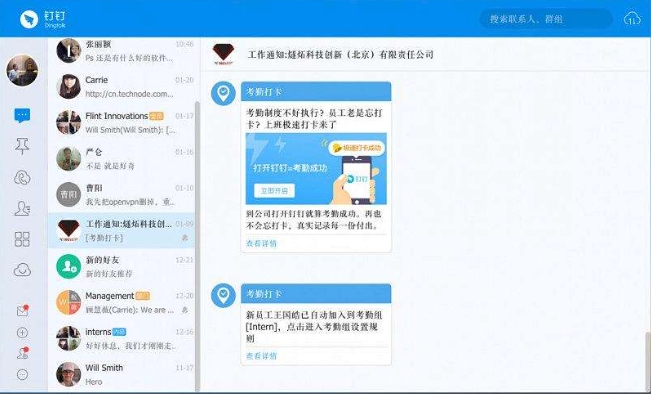
Task: Click the chat pane scrollbar
Action: (x=648, y=361)
